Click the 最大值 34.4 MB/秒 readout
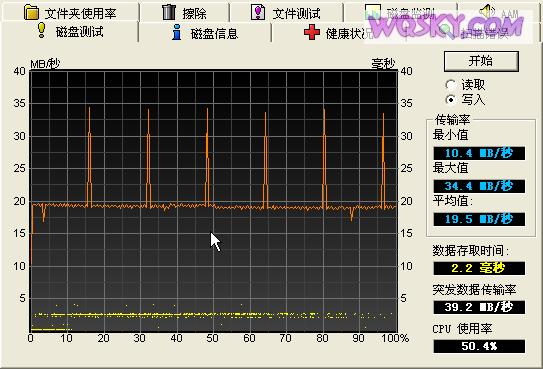 pyautogui.click(x=479, y=186)
